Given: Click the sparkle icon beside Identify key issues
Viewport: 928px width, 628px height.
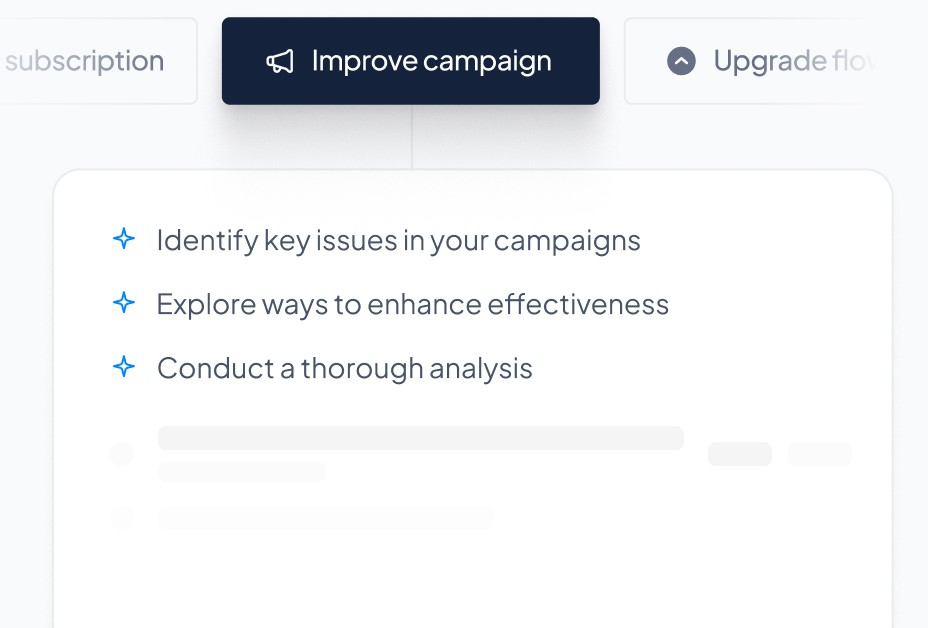Looking at the screenshot, I should [124, 239].
